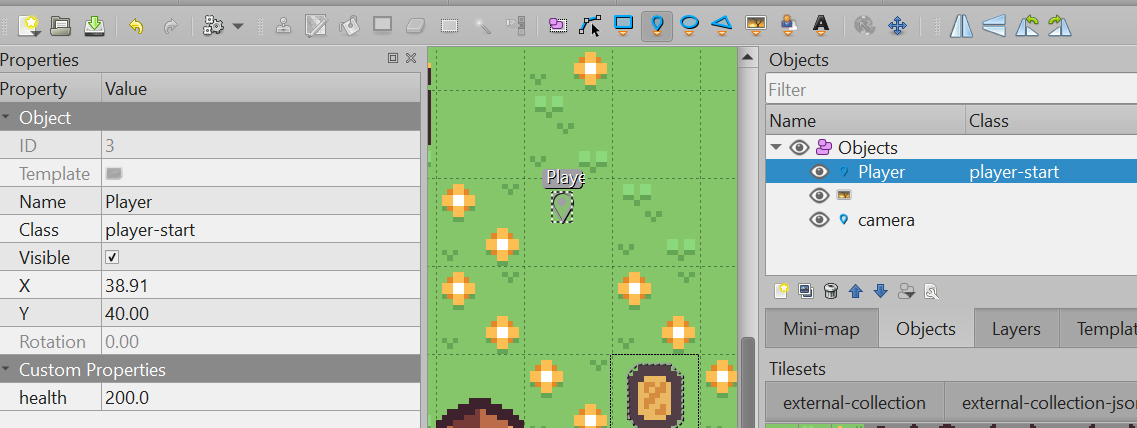Image resolution: width=1137 pixels, height=428 pixels.
Task: Select the Insert Text tool
Action: coord(820,25)
